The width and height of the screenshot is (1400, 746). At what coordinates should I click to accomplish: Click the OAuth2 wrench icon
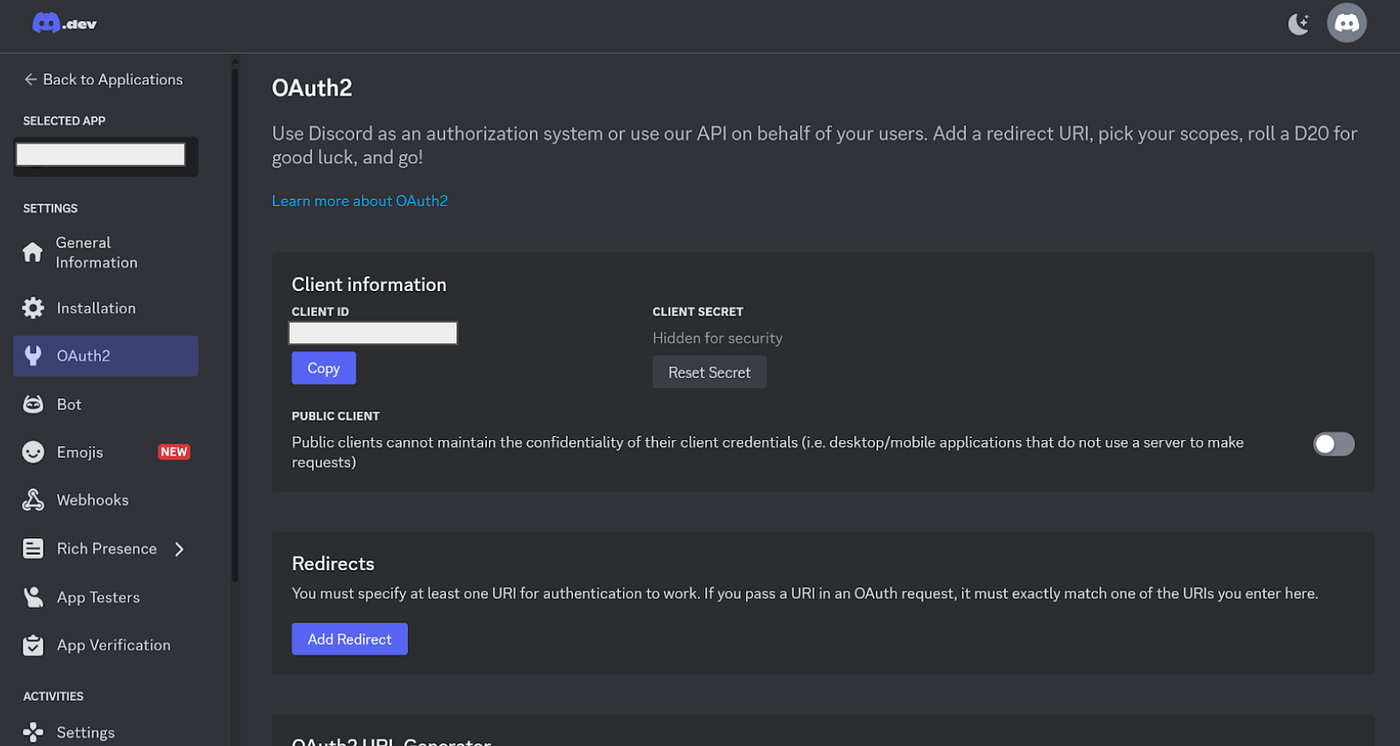pos(33,356)
